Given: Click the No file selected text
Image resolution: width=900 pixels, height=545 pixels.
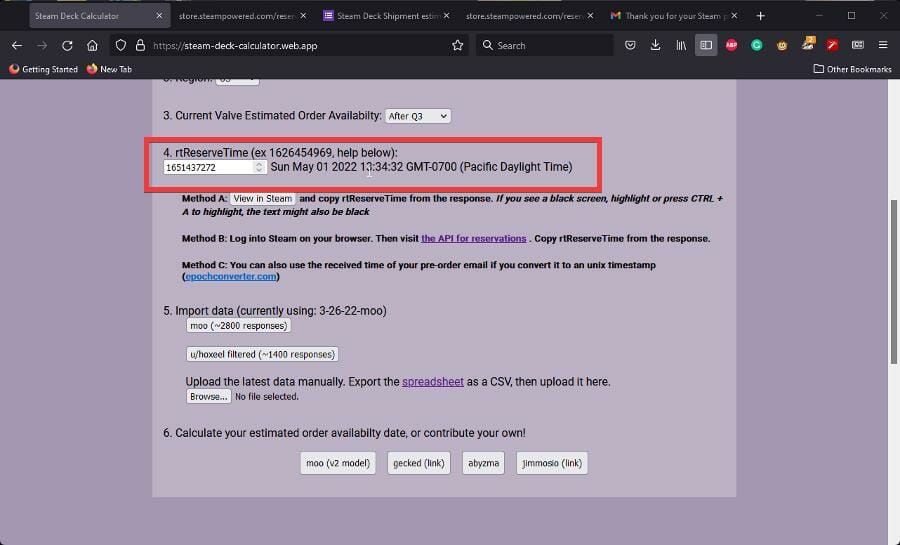Looking at the screenshot, I should pyautogui.click(x=267, y=396).
